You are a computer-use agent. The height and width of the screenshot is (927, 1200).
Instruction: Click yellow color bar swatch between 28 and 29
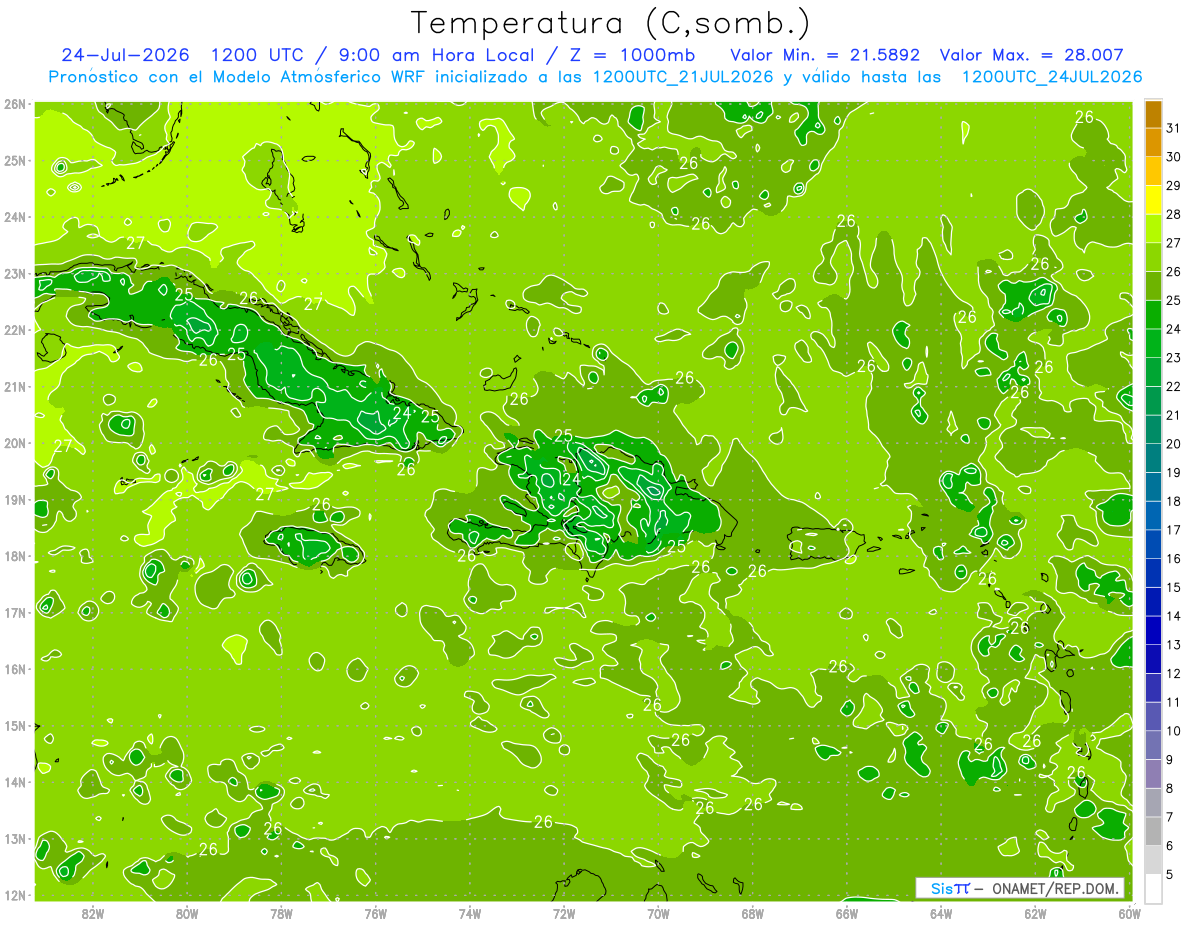(1153, 201)
